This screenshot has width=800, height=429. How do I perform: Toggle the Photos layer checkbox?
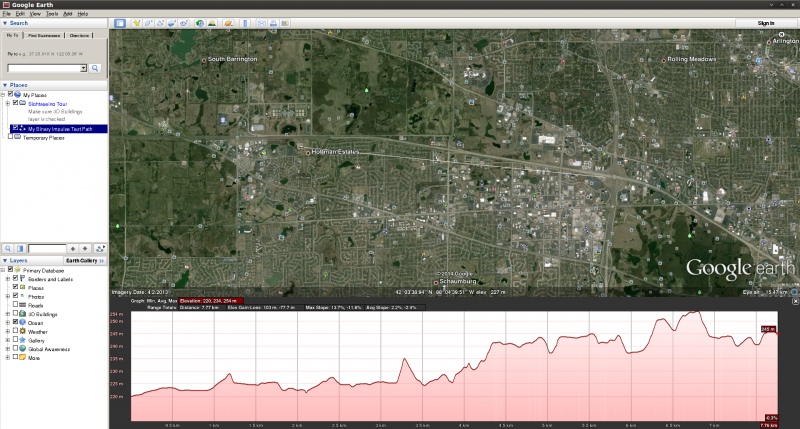click(15, 296)
